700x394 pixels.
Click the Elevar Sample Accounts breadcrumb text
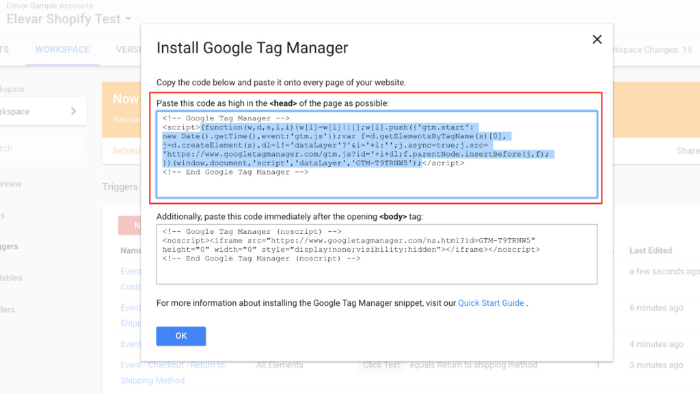(50, 6)
